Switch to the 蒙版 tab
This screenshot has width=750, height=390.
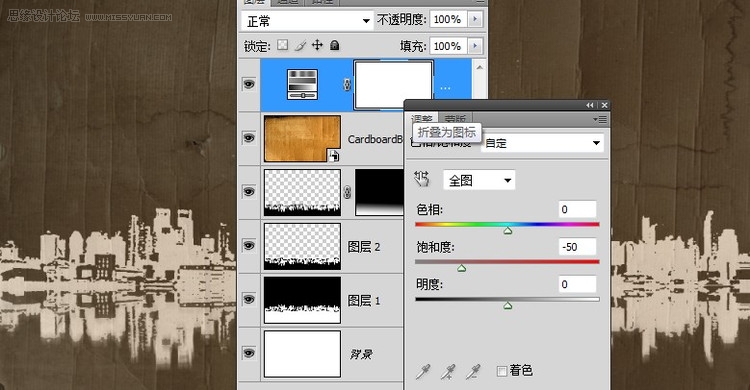455,118
